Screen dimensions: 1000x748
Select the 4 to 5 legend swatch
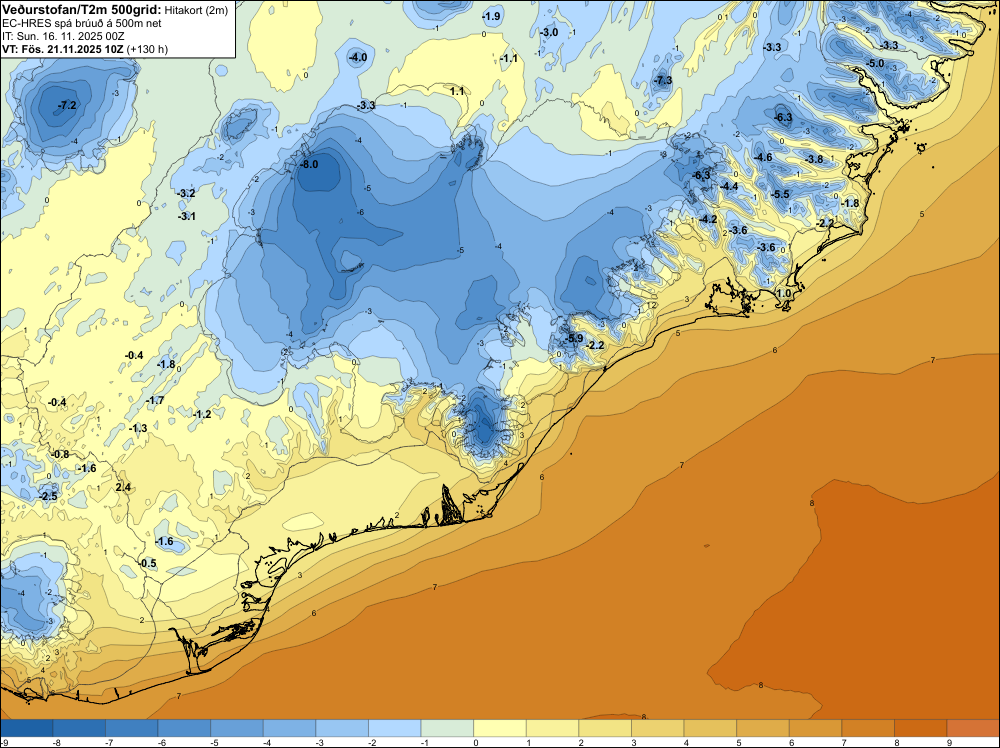coord(710,728)
